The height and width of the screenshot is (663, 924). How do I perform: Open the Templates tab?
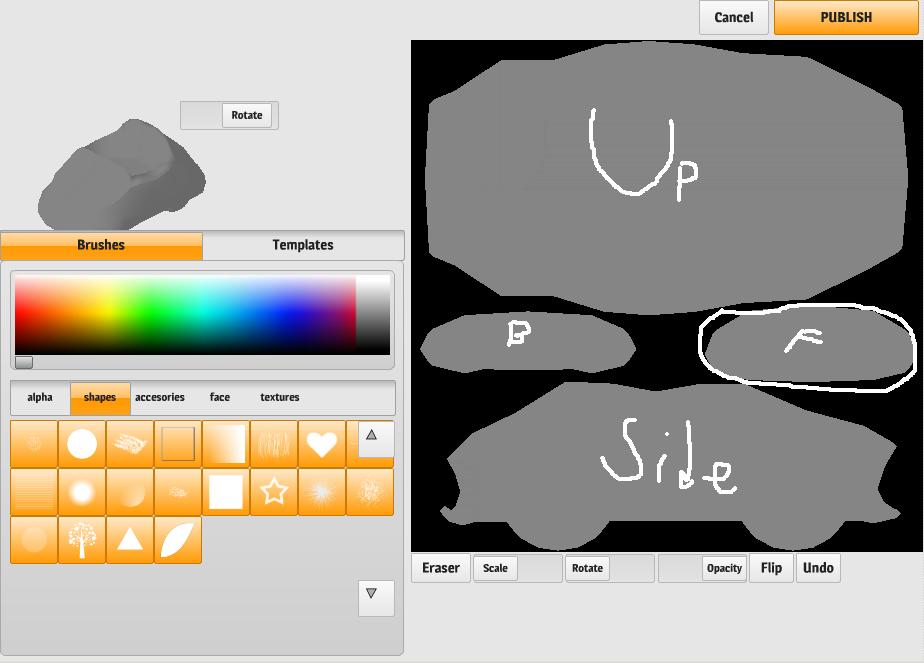(303, 245)
